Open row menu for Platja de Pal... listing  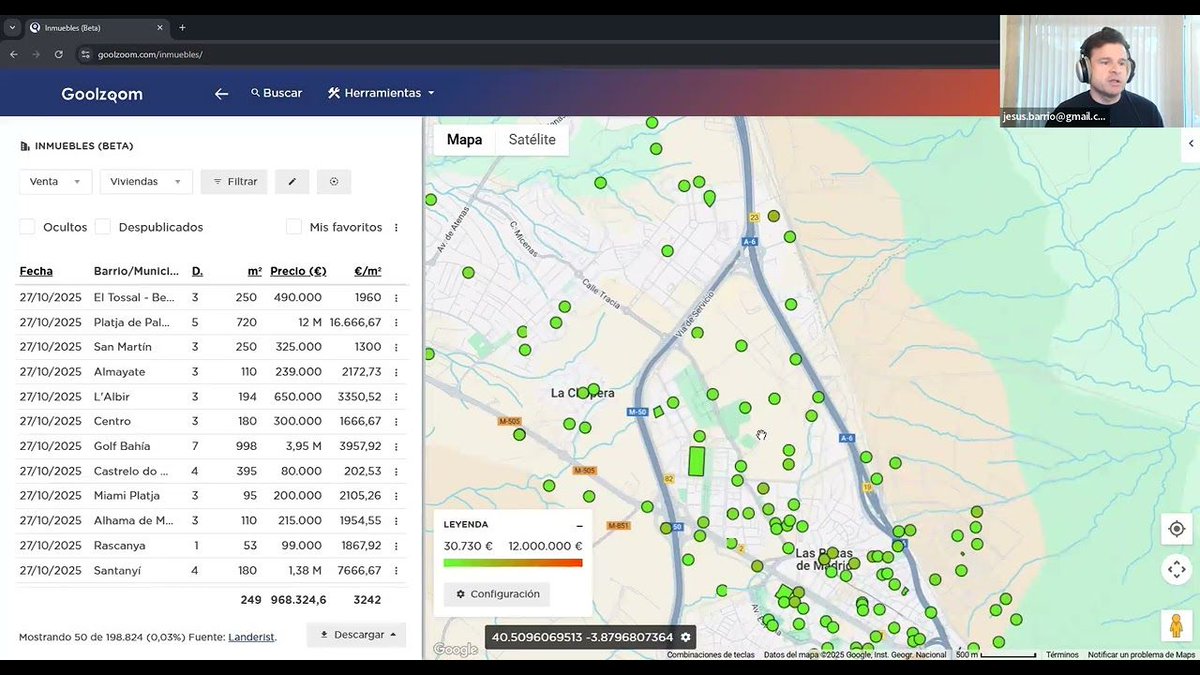click(x=396, y=322)
